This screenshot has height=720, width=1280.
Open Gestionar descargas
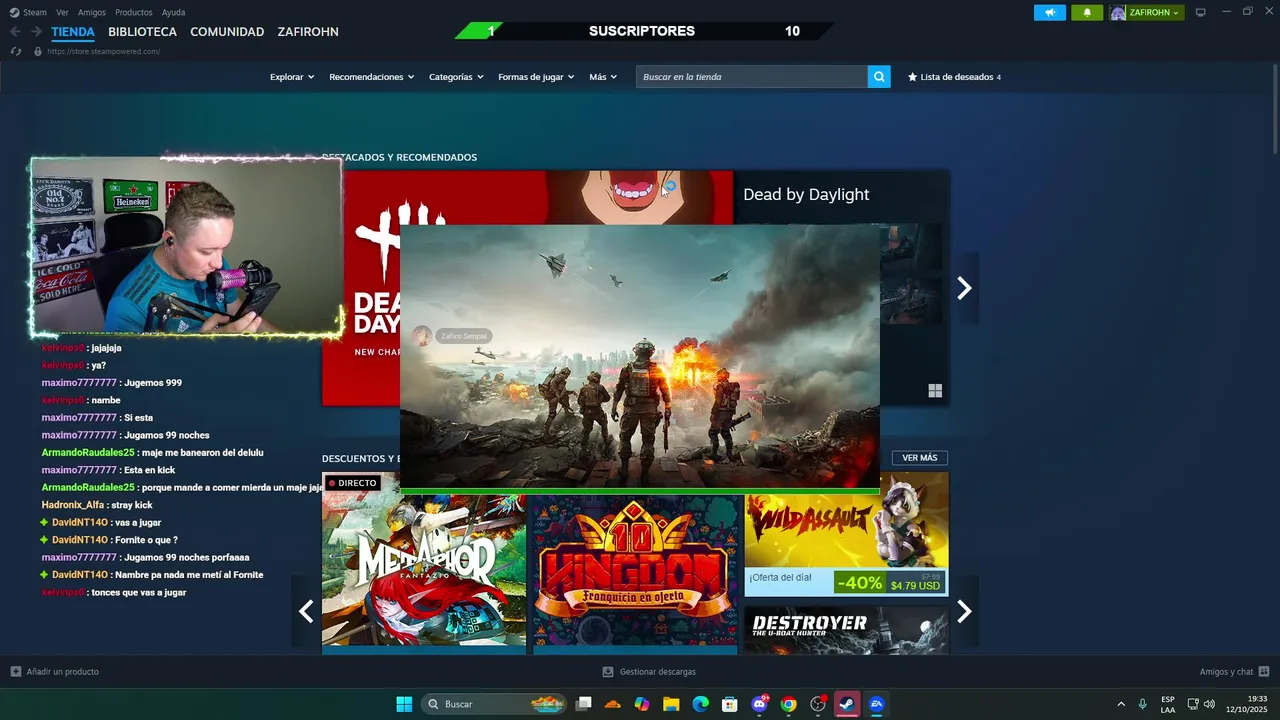pyautogui.click(x=649, y=672)
